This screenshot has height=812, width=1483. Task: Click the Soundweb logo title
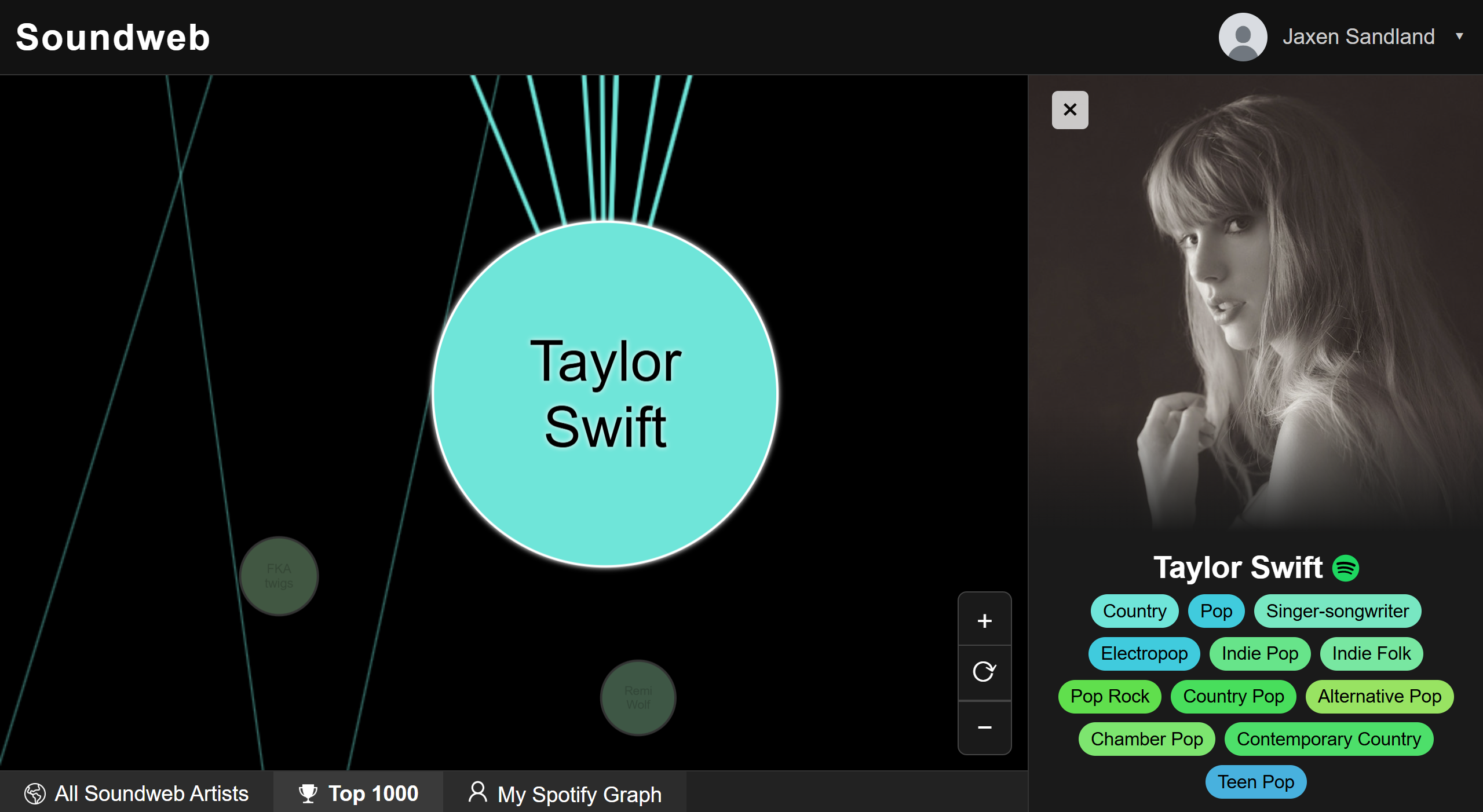112,38
